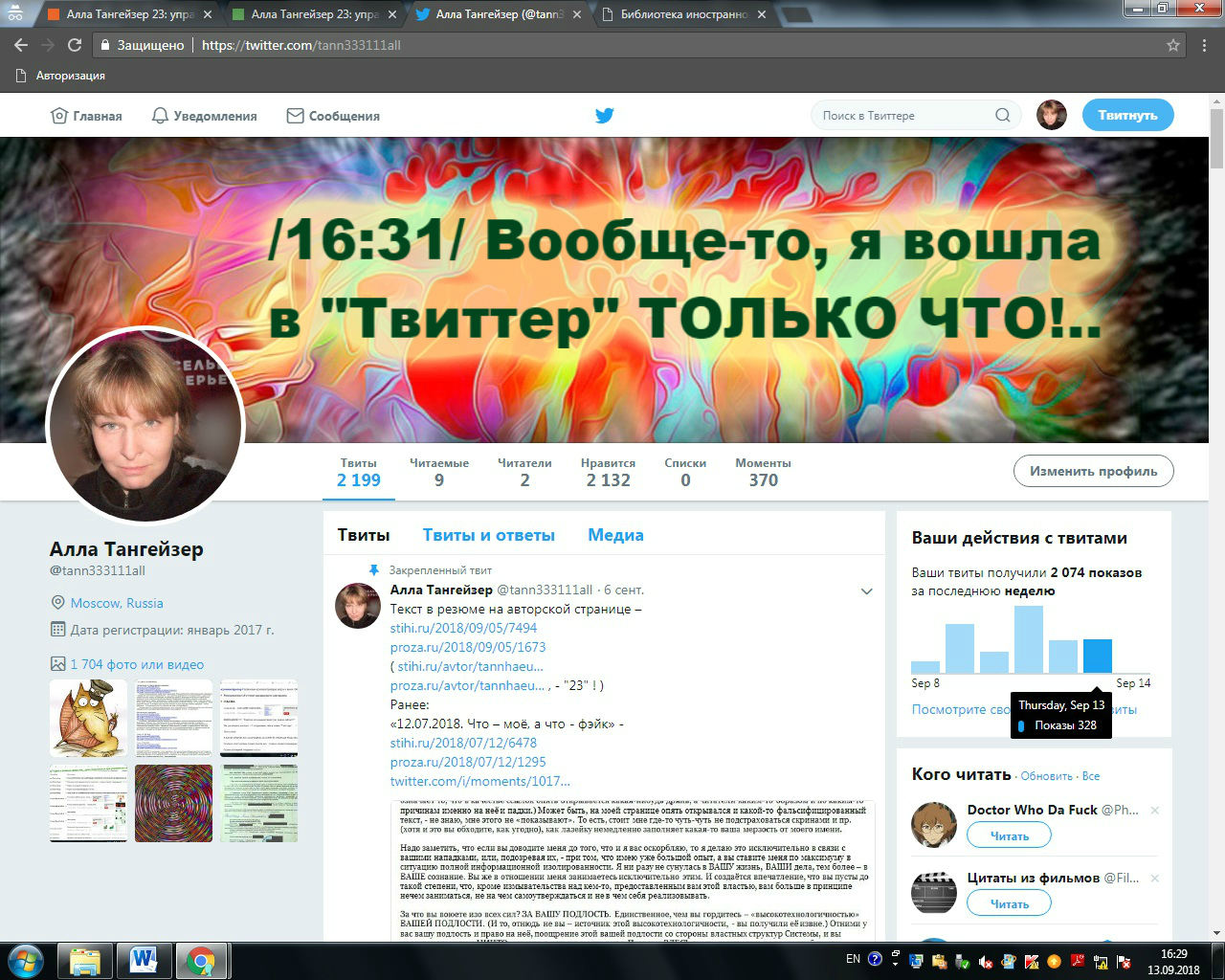Click the Moscow, Russia location link
This screenshot has height=980, width=1225.
pos(117,603)
